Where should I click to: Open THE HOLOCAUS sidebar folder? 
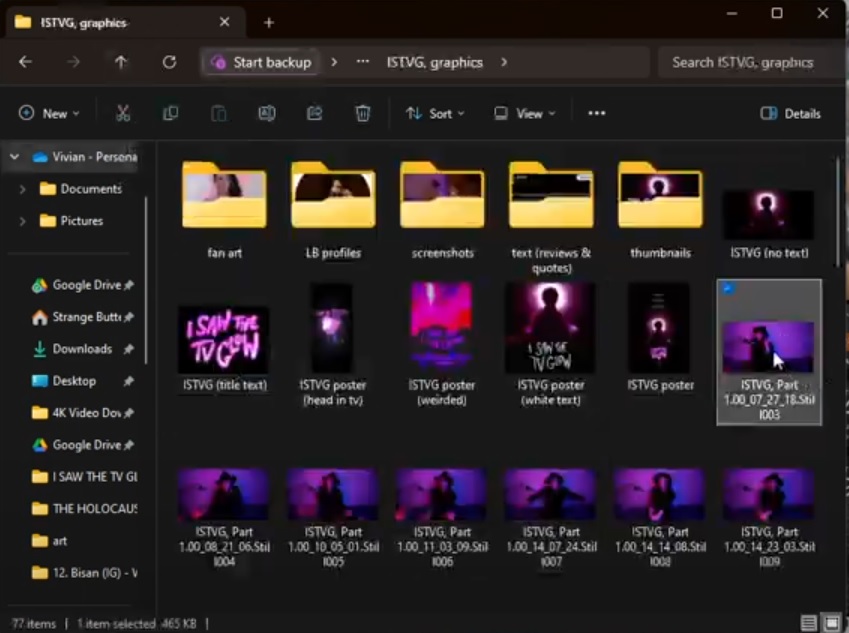84,508
